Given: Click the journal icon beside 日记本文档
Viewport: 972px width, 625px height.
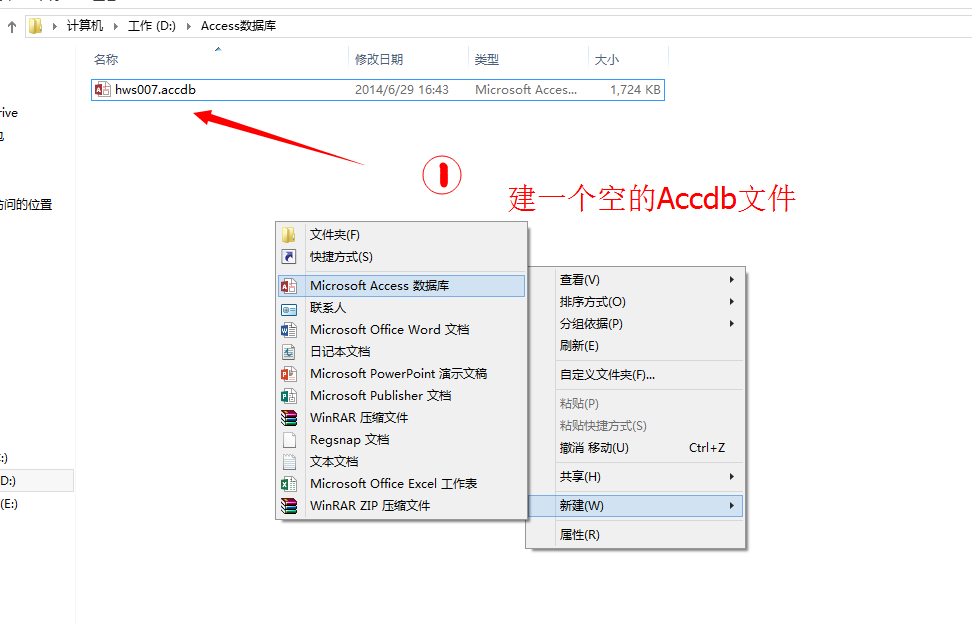Looking at the screenshot, I should (289, 352).
